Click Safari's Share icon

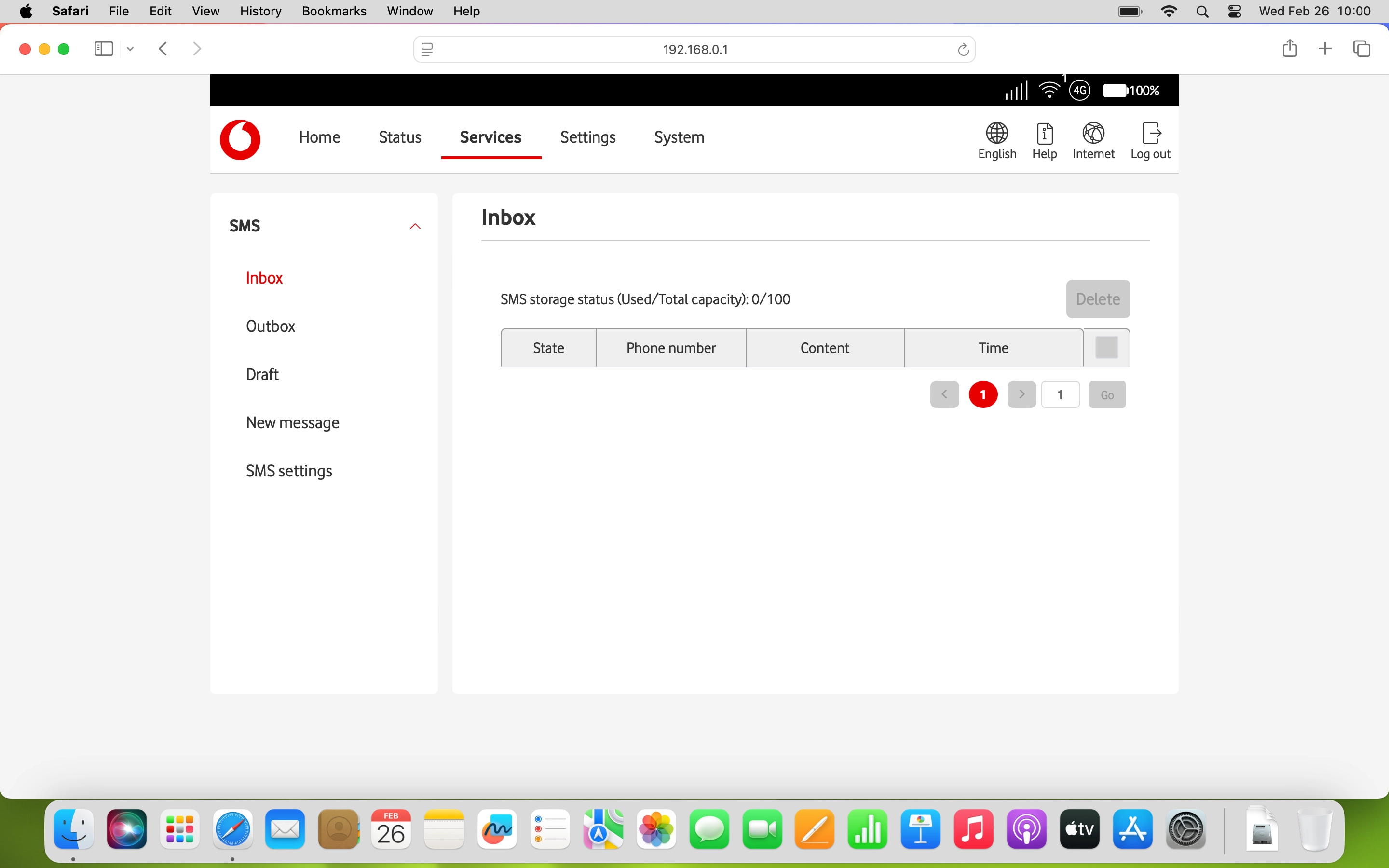click(1289, 49)
